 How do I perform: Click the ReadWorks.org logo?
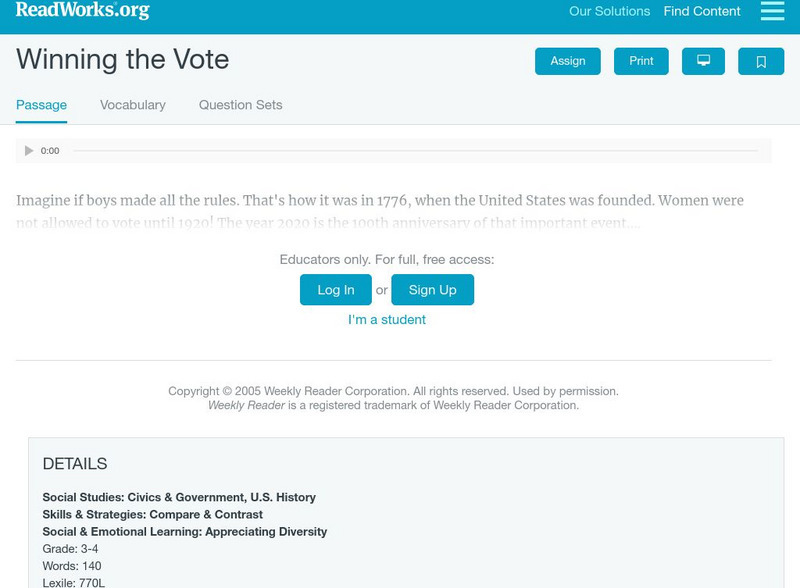click(x=82, y=10)
